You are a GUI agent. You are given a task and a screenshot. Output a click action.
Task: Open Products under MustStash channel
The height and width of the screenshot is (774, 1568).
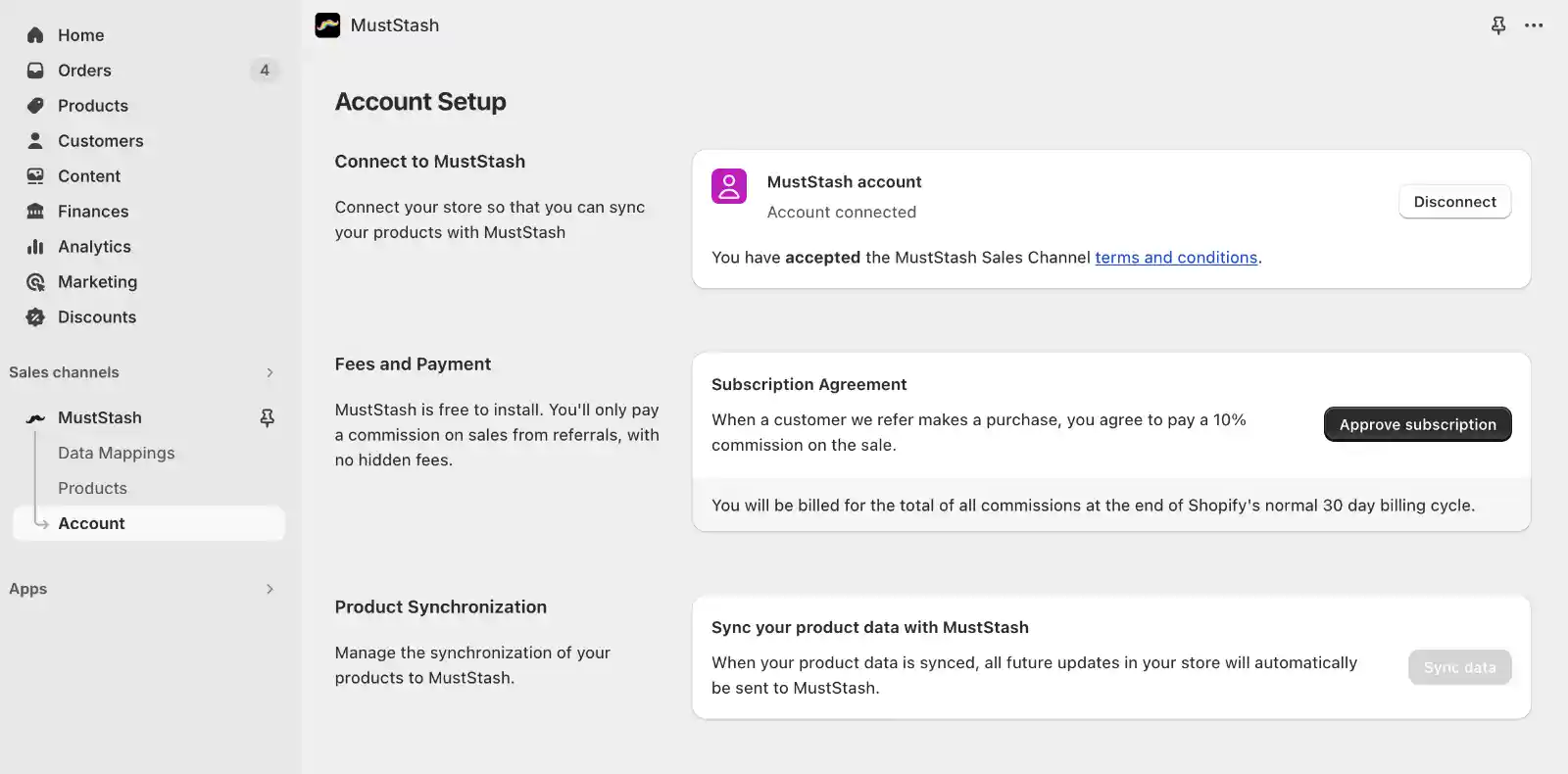tap(92, 488)
